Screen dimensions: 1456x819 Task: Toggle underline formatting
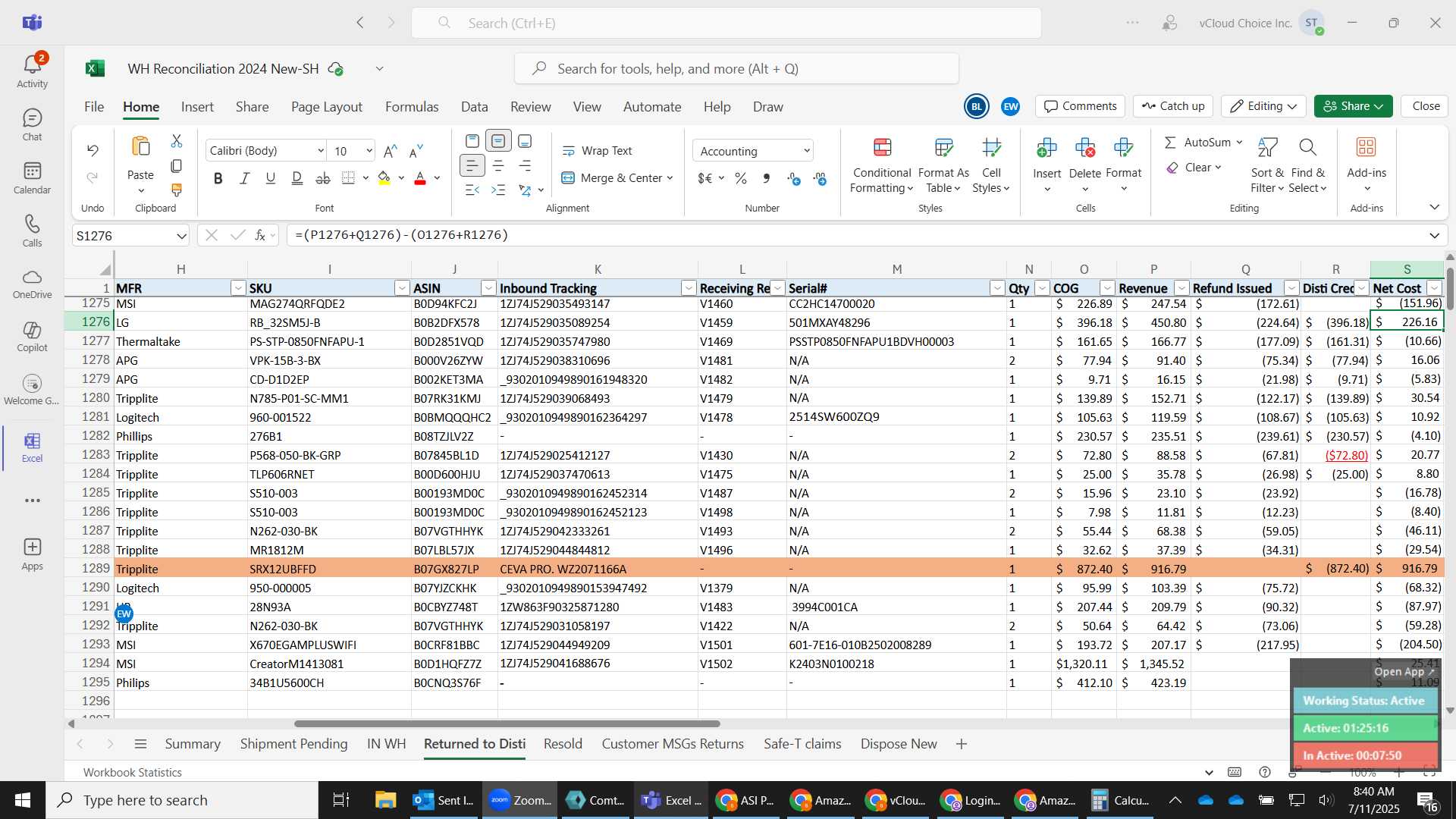[x=271, y=178]
